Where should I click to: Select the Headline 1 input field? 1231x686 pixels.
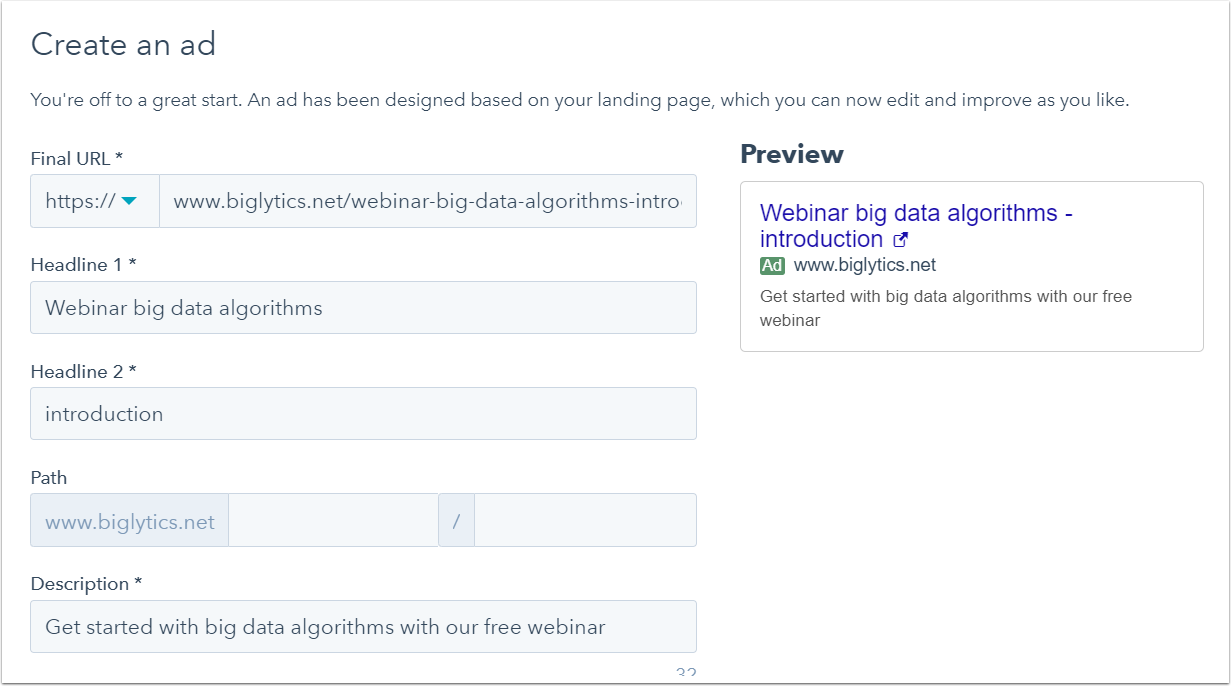pos(363,307)
